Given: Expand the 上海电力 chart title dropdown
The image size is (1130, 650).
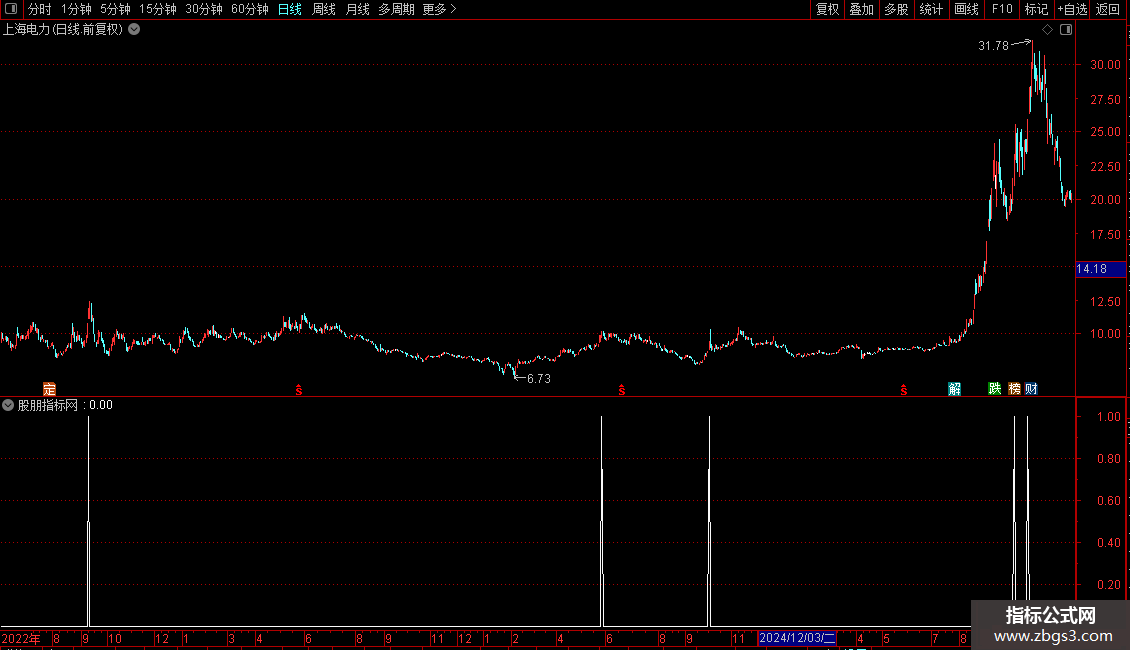Looking at the screenshot, I should pos(134,30).
